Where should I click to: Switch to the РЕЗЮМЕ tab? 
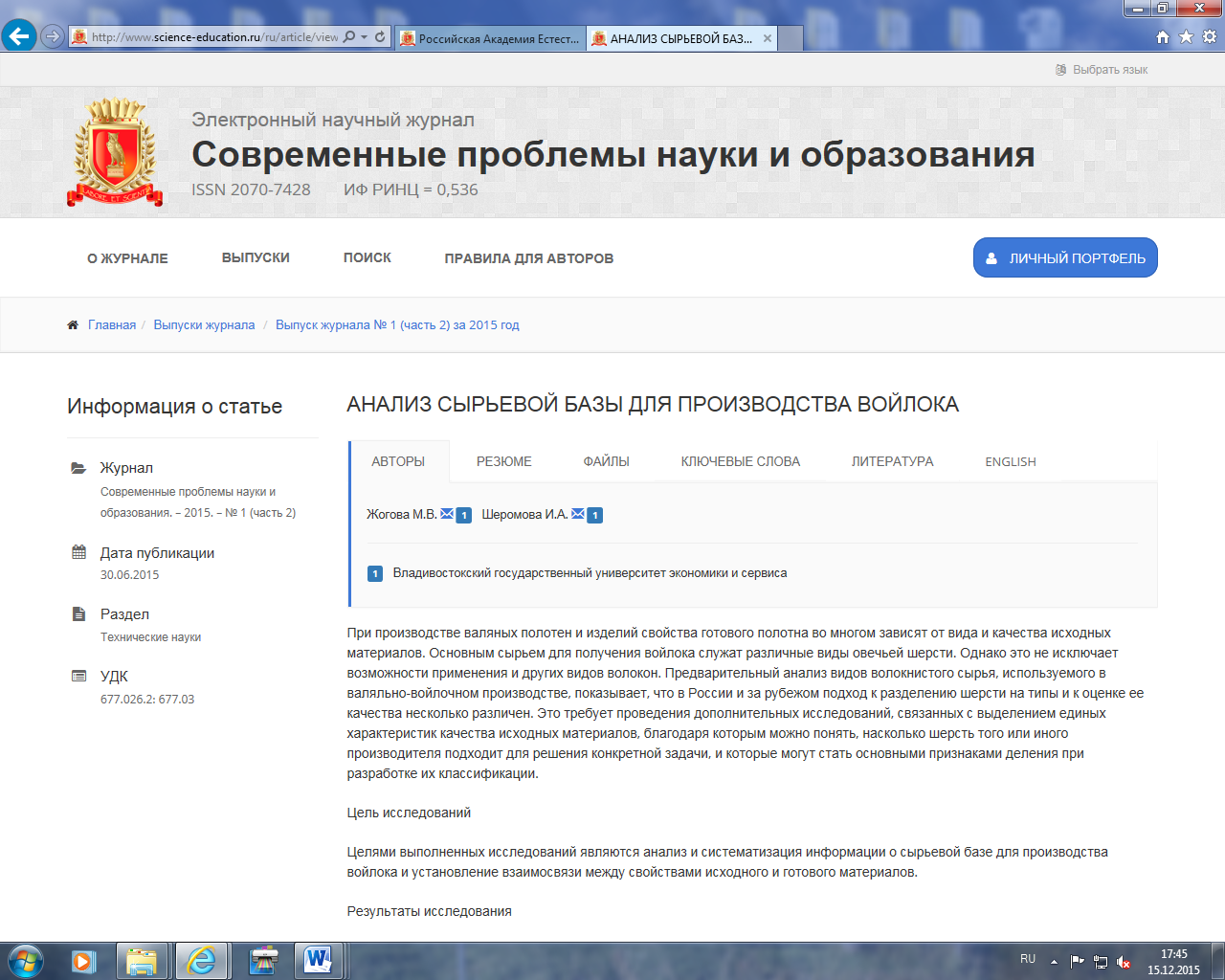tap(503, 461)
